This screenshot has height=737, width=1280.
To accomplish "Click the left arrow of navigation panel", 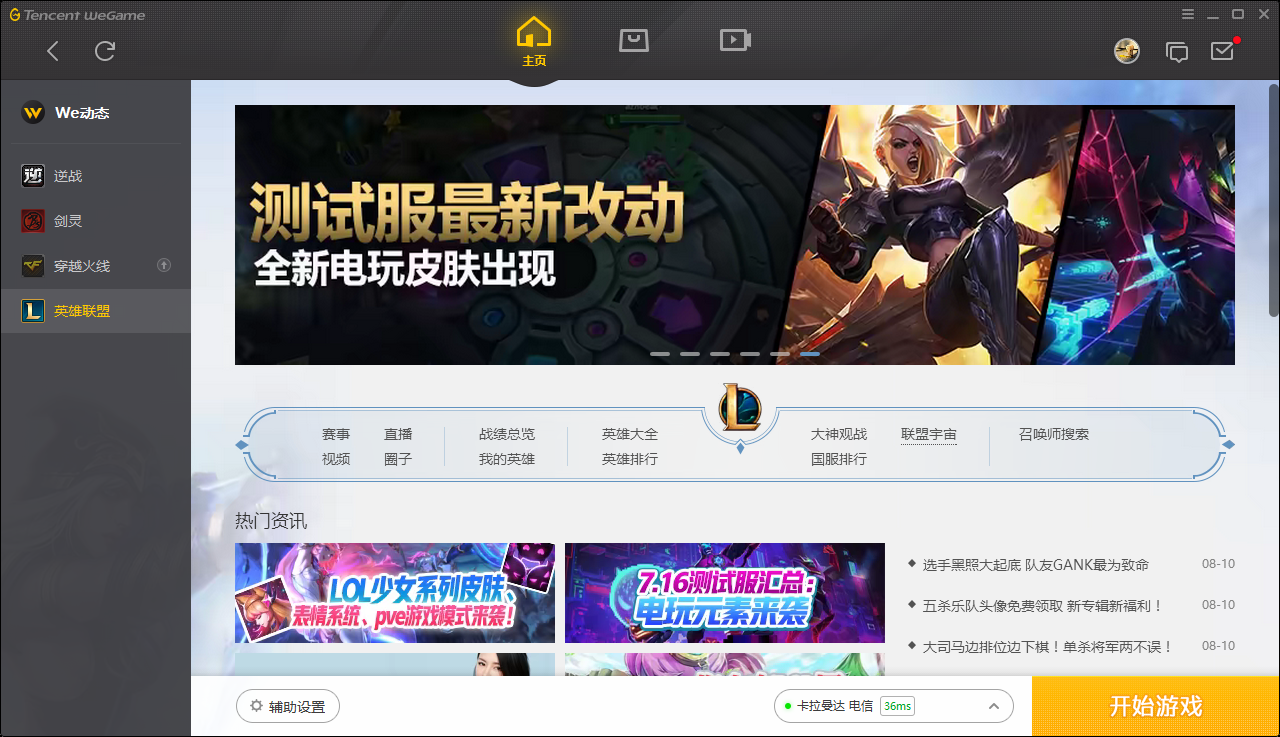I will [241, 444].
